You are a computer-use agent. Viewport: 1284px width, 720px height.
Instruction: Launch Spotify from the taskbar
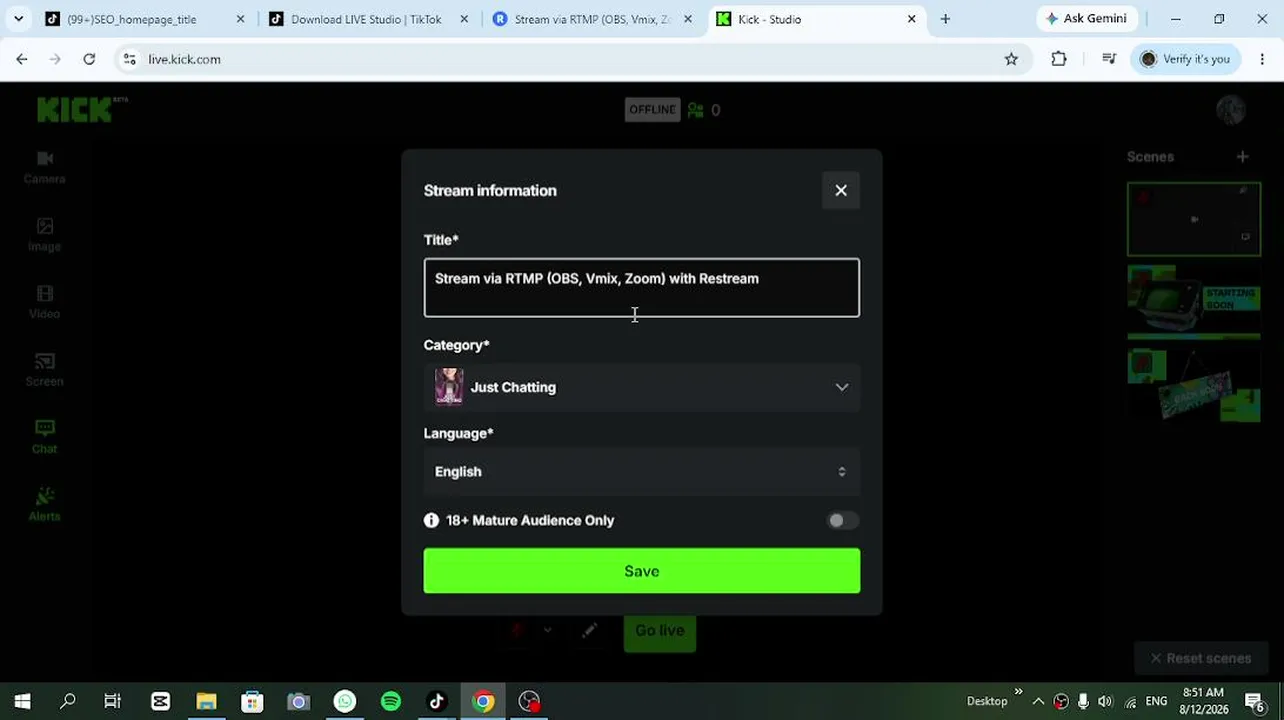tap(391, 701)
